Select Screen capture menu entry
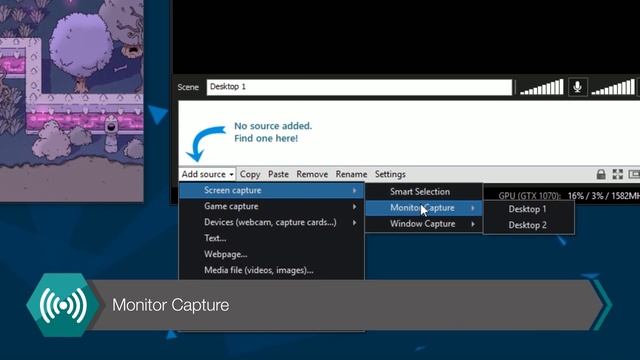The height and width of the screenshot is (360, 640). [x=271, y=190]
